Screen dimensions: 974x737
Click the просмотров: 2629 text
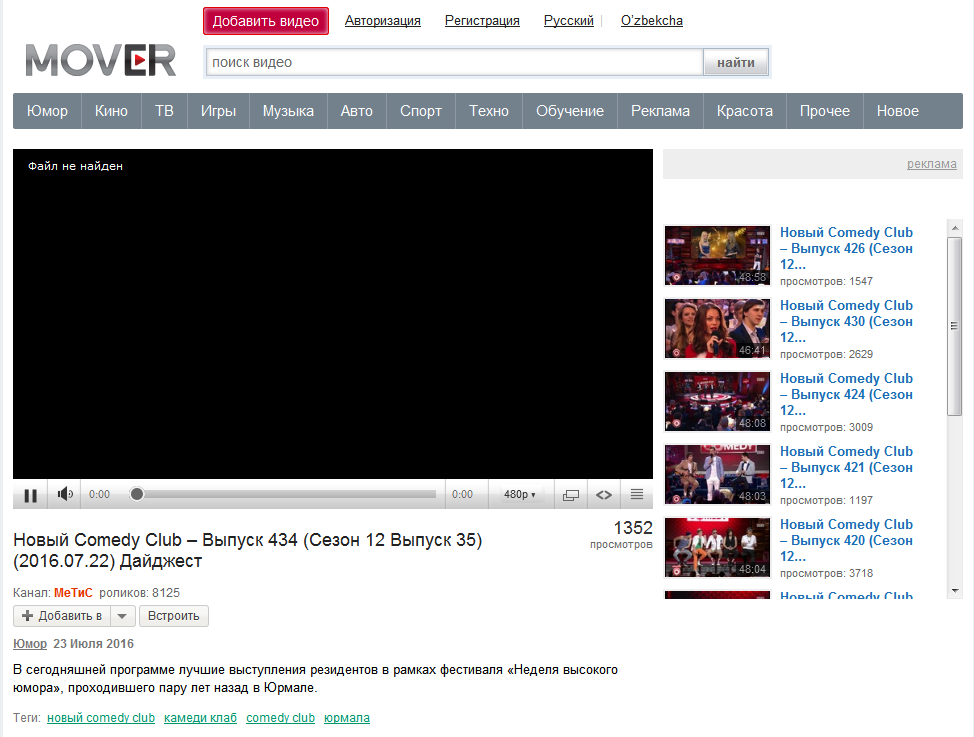[x=826, y=354]
